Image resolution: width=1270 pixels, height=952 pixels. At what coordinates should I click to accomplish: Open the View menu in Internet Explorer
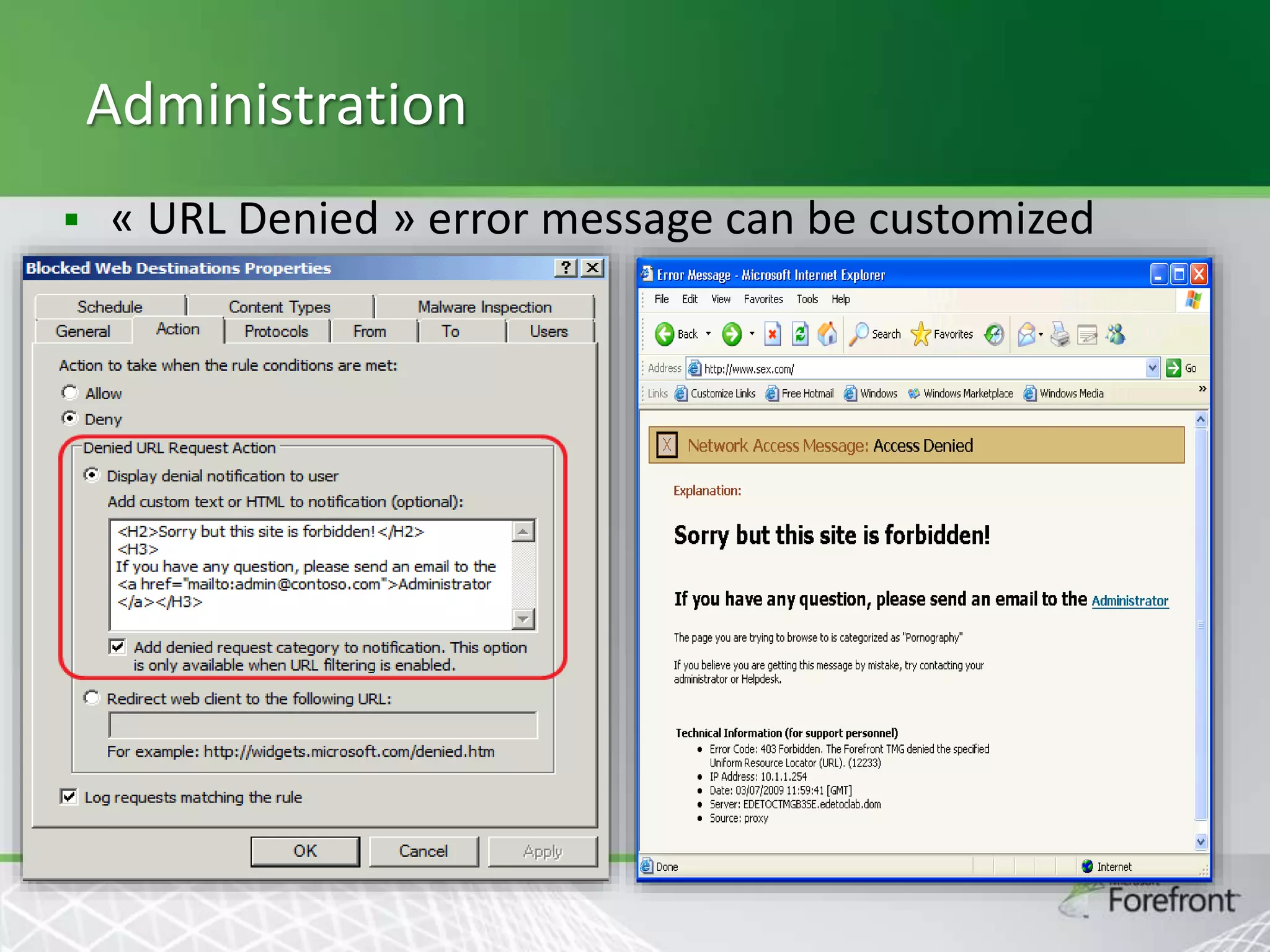click(x=721, y=299)
